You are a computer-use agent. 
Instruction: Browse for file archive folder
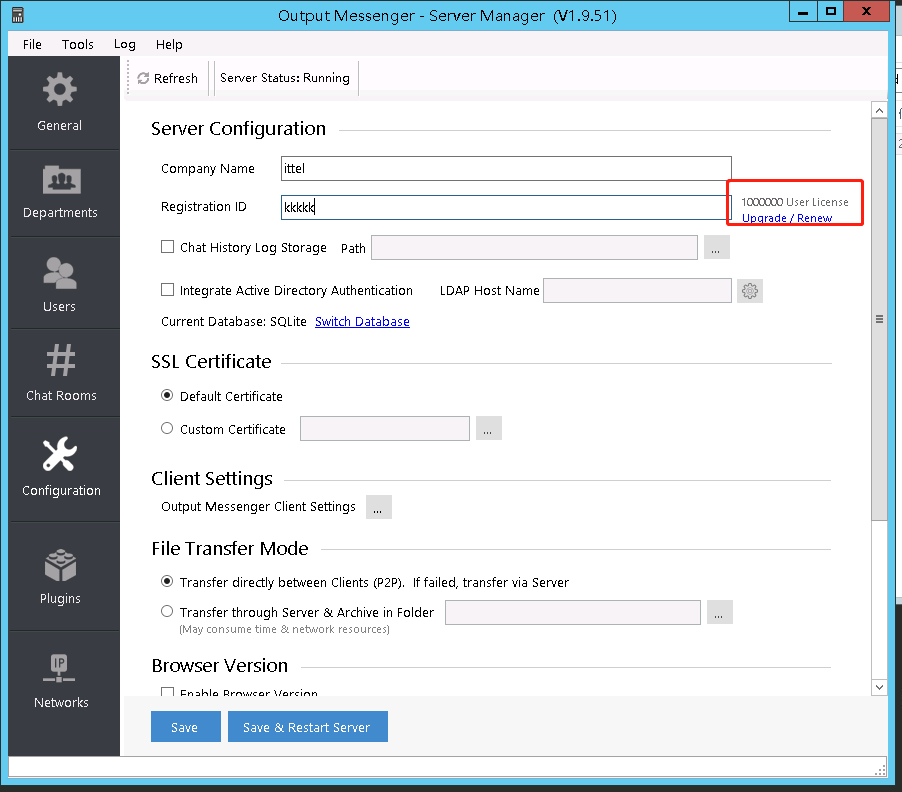coord(720,612)
